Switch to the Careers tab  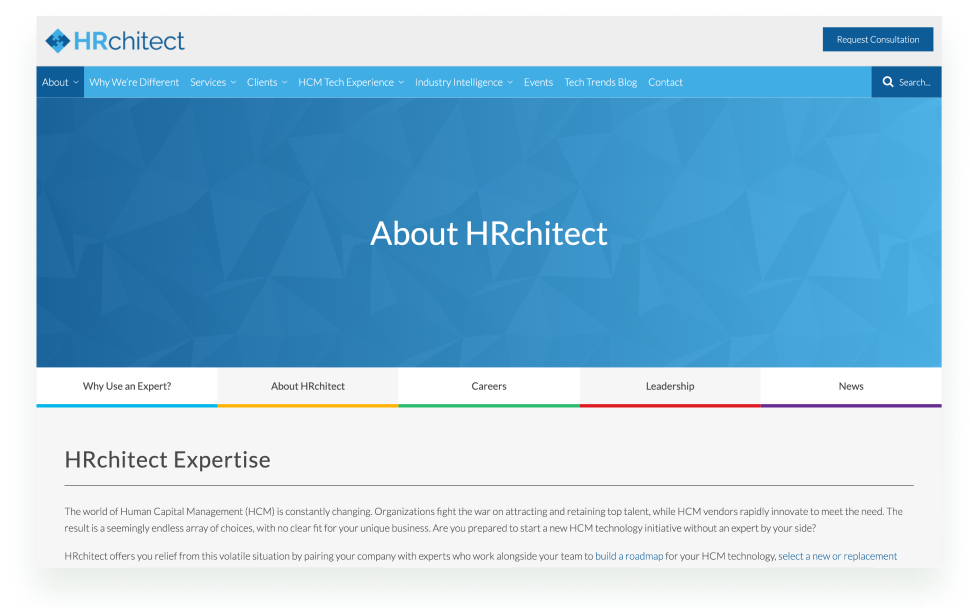[488, 386]
